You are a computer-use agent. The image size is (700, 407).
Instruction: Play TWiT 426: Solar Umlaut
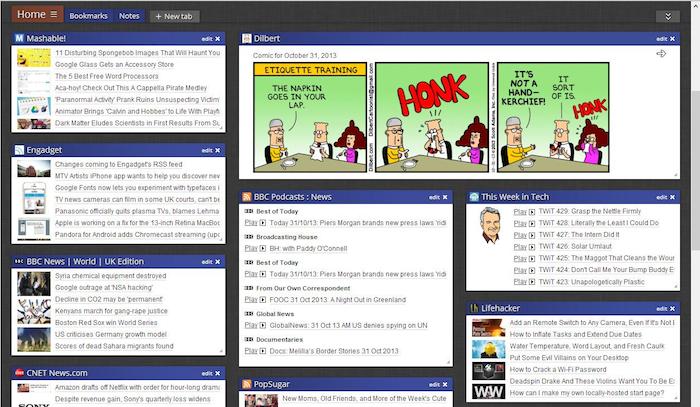(524, 247)
